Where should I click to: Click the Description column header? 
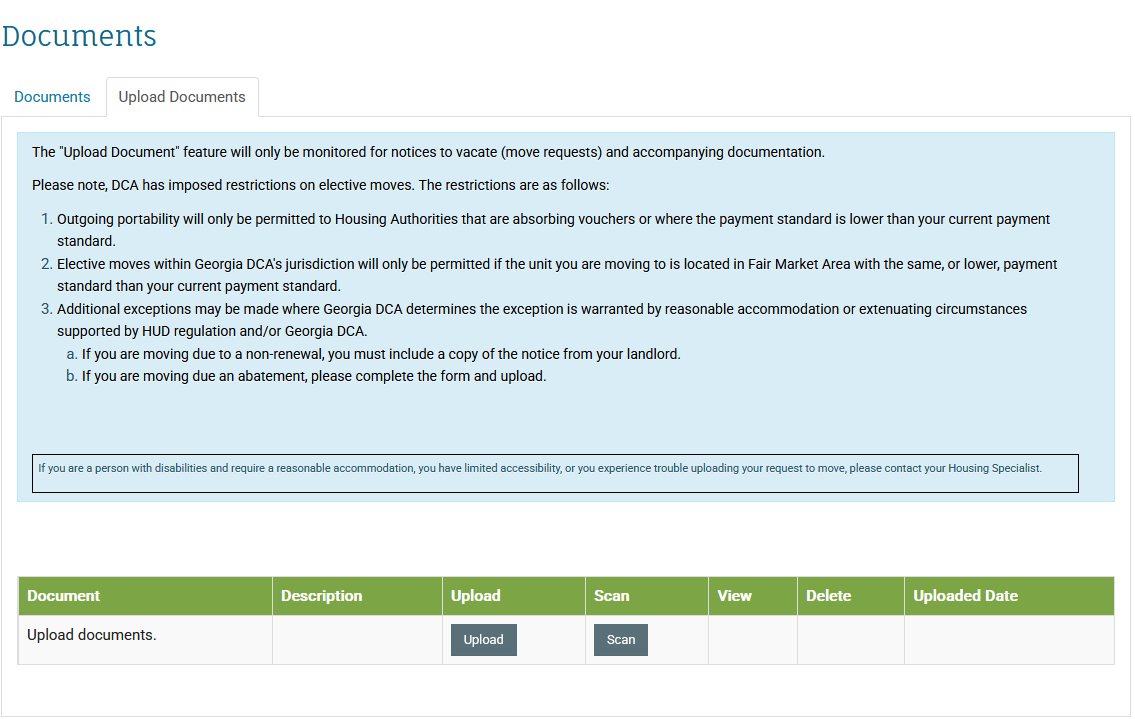point(321,596)
